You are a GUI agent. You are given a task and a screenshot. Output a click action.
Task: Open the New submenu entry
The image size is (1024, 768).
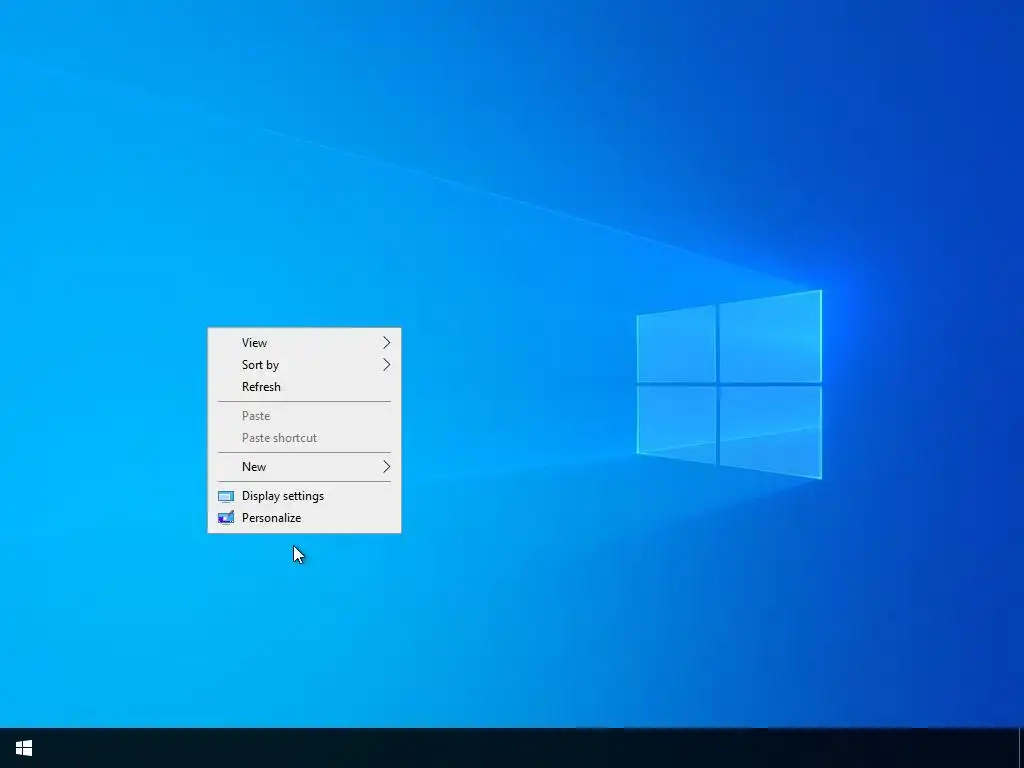304,467
